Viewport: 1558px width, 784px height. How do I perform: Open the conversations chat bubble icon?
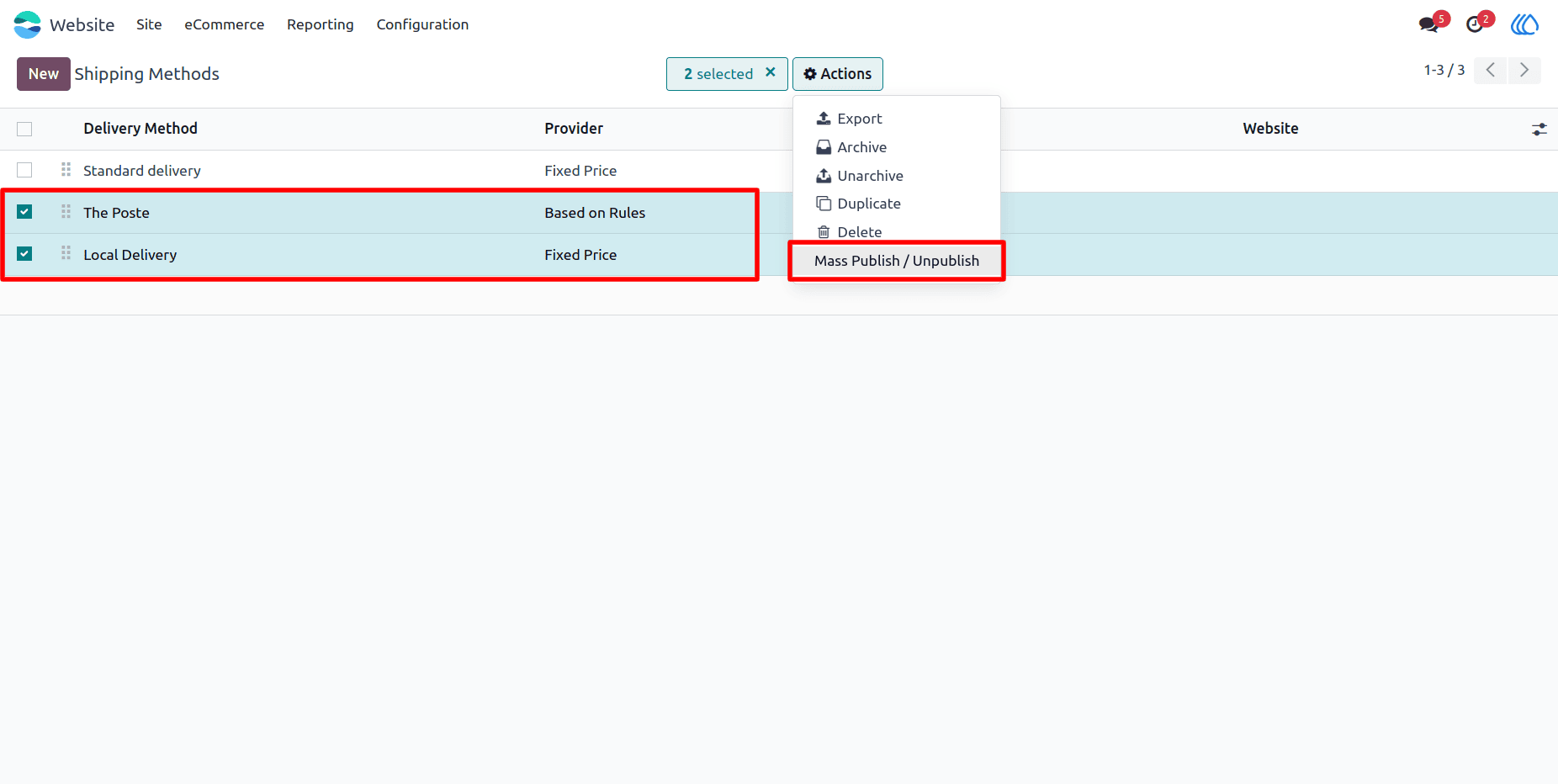point(1428,24)
